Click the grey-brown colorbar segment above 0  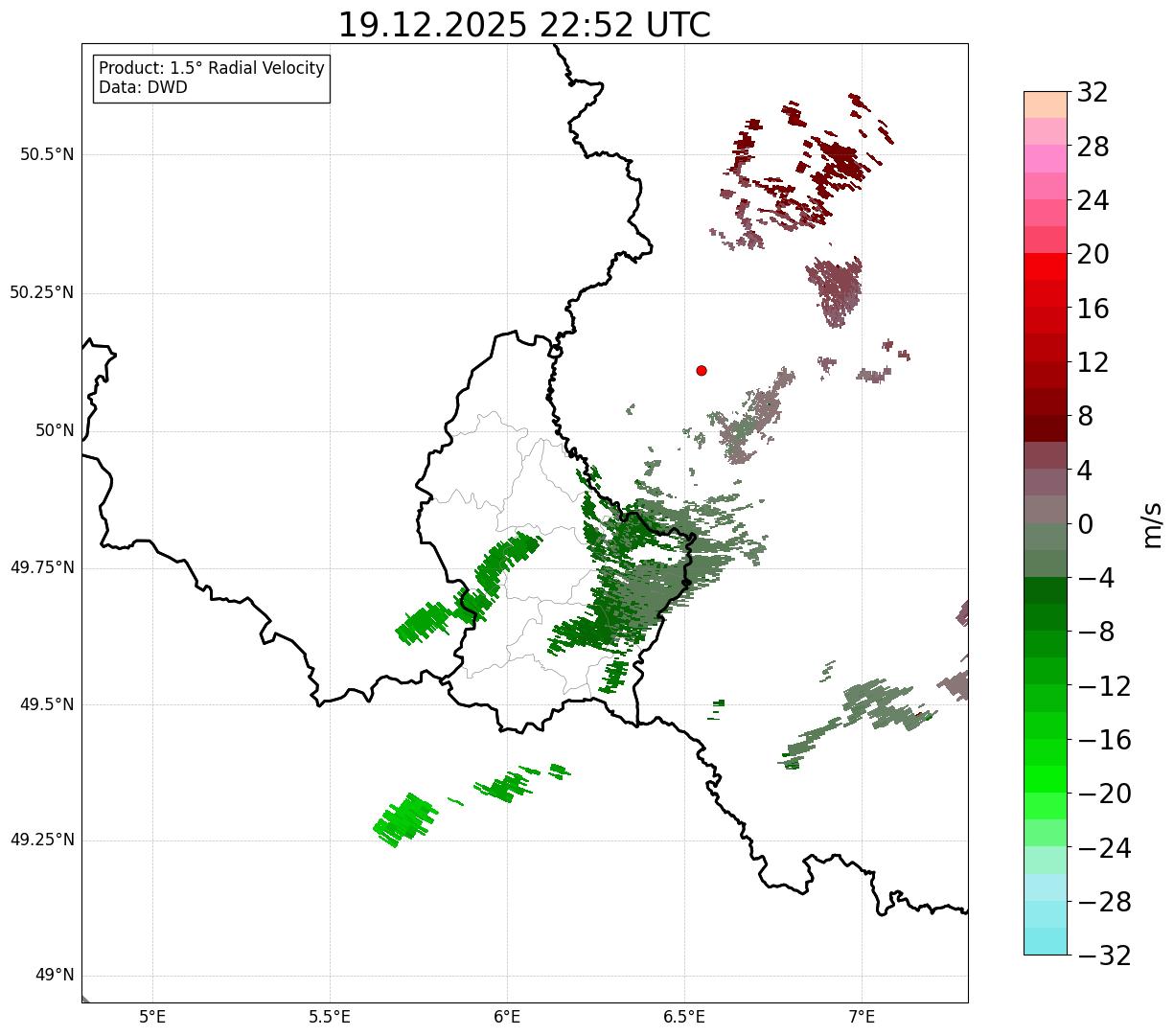tap(1046, 510)
